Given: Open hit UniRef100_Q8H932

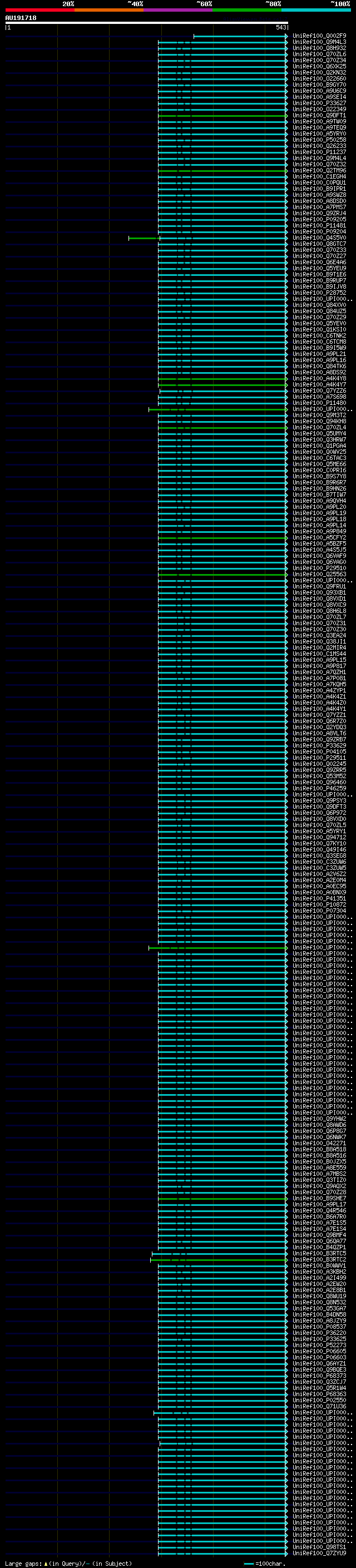Looking at the screenshot, I should 319,48.
